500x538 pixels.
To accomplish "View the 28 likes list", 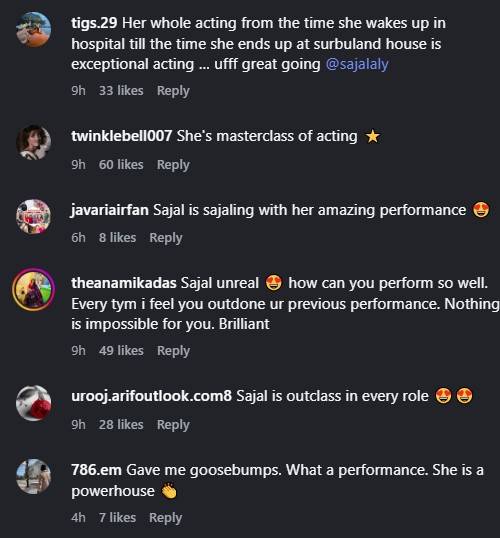I will [x=121, y=424].
